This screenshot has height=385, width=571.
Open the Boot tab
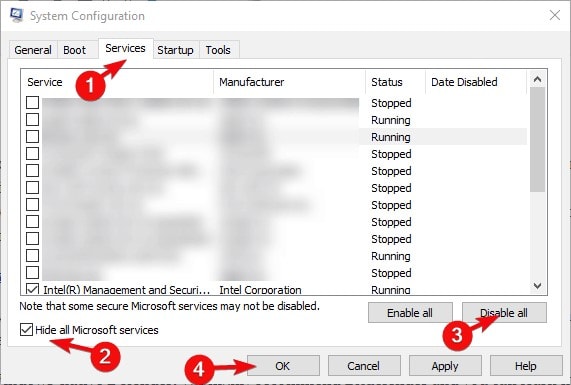click(x=74, y=50)
